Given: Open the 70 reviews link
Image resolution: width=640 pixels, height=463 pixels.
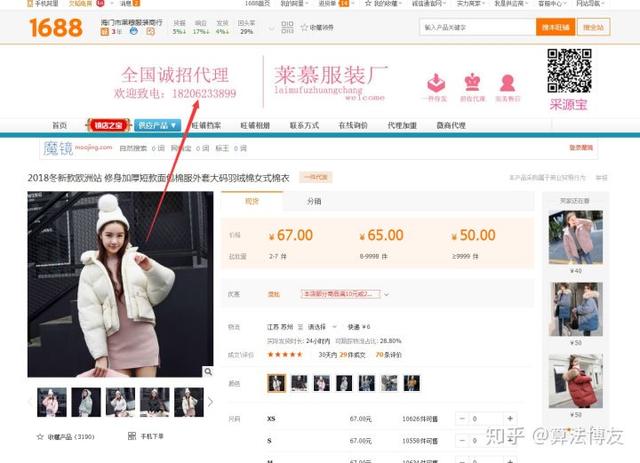Looking at the screenshot, I should (389, 355).
